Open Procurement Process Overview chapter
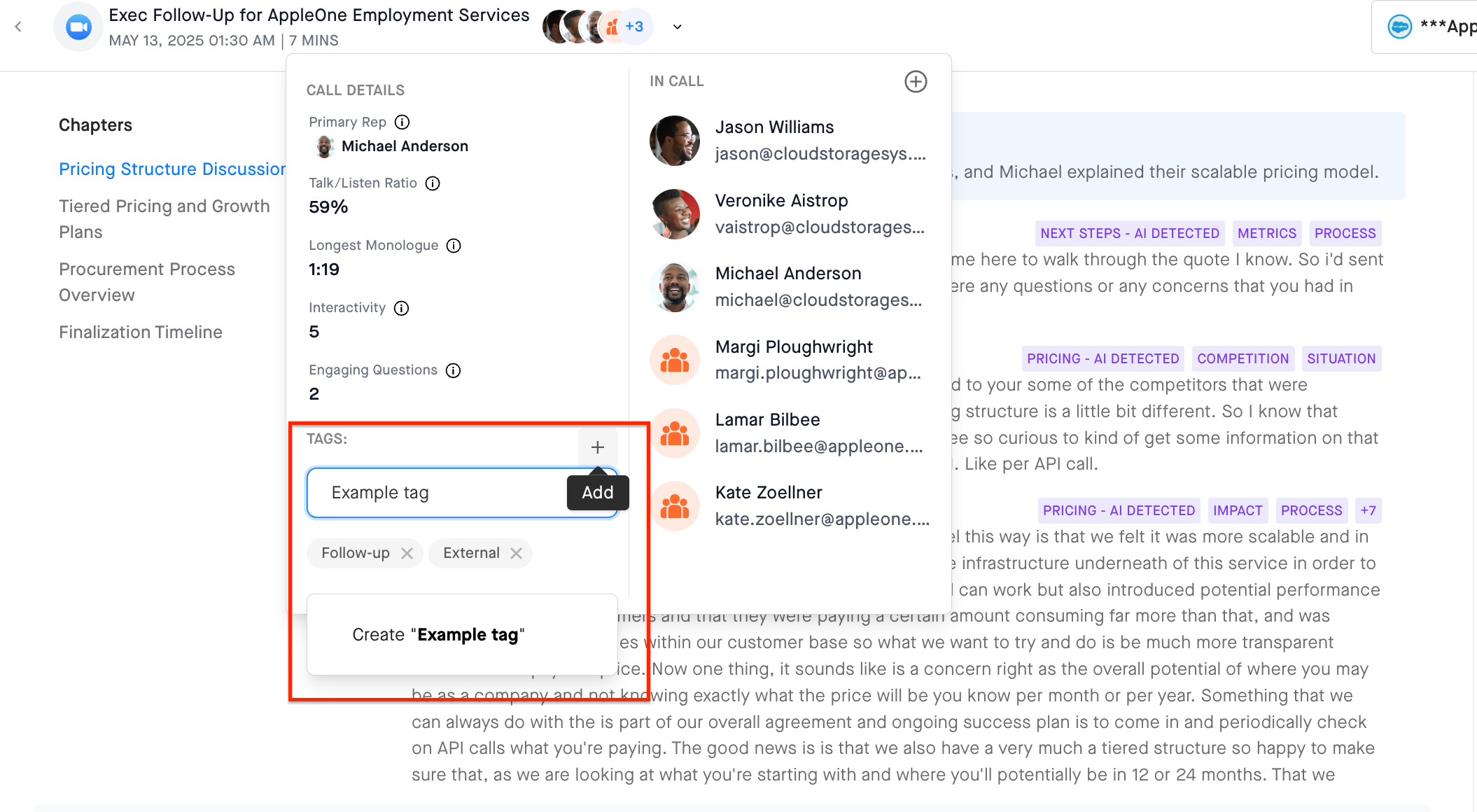This screenshot has height=812, width=1477. click(147, 282)
